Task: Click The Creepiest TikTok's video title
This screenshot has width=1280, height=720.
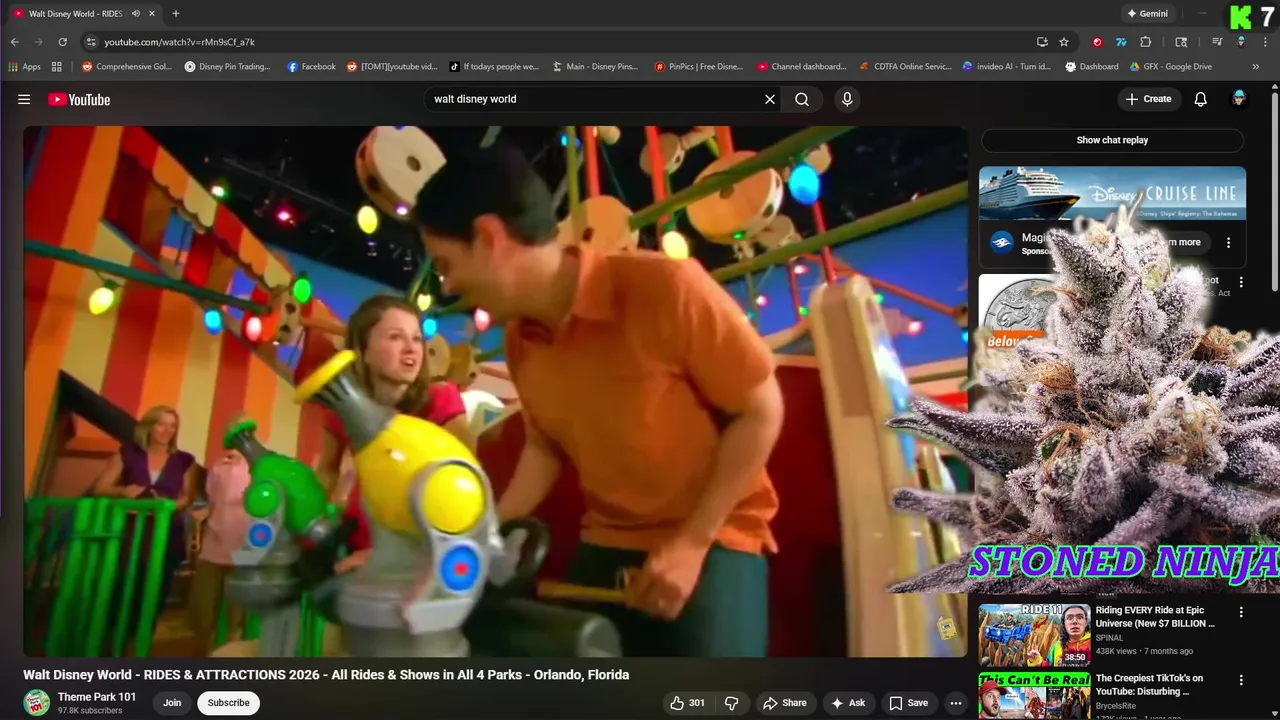Action: tap(1149, 684)
